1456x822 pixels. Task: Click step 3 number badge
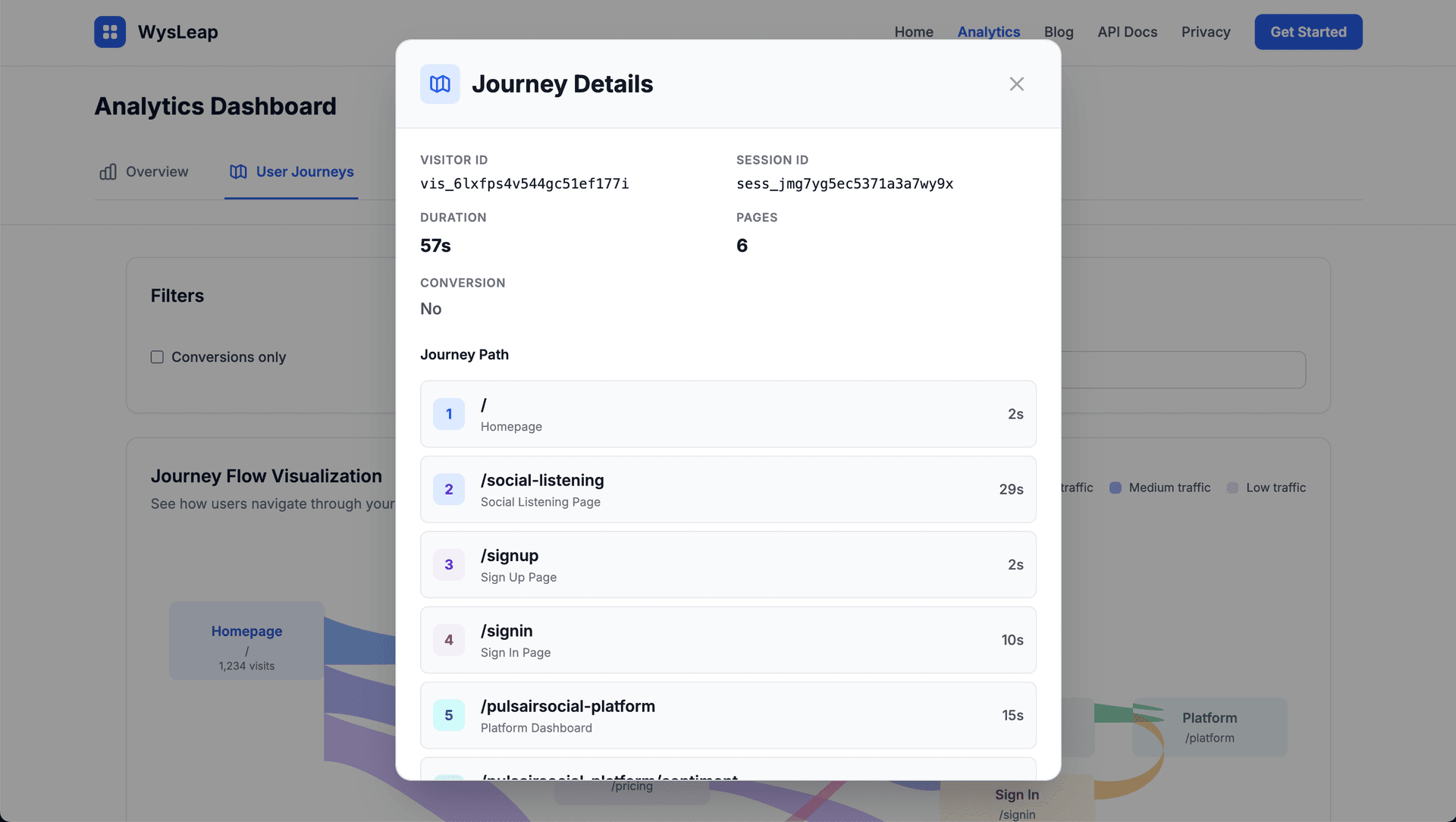tap(449, 565)
